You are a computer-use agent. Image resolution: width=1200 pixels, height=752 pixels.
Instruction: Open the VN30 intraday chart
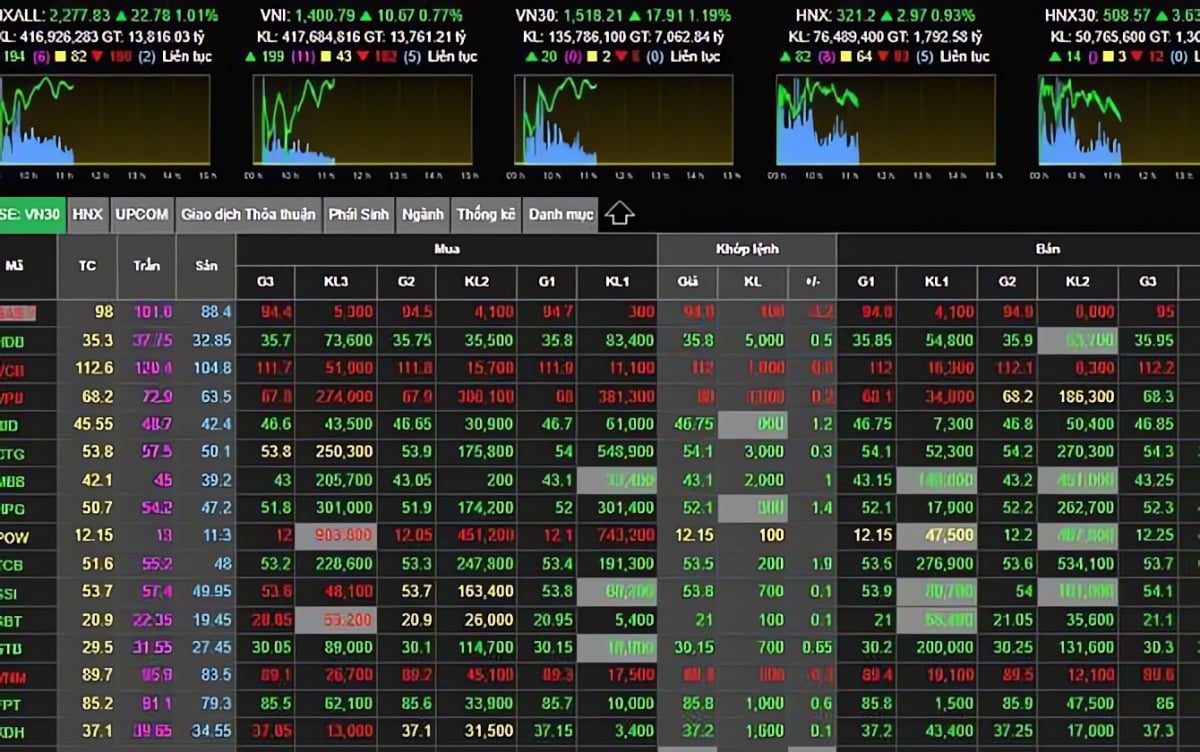(624, 120)
